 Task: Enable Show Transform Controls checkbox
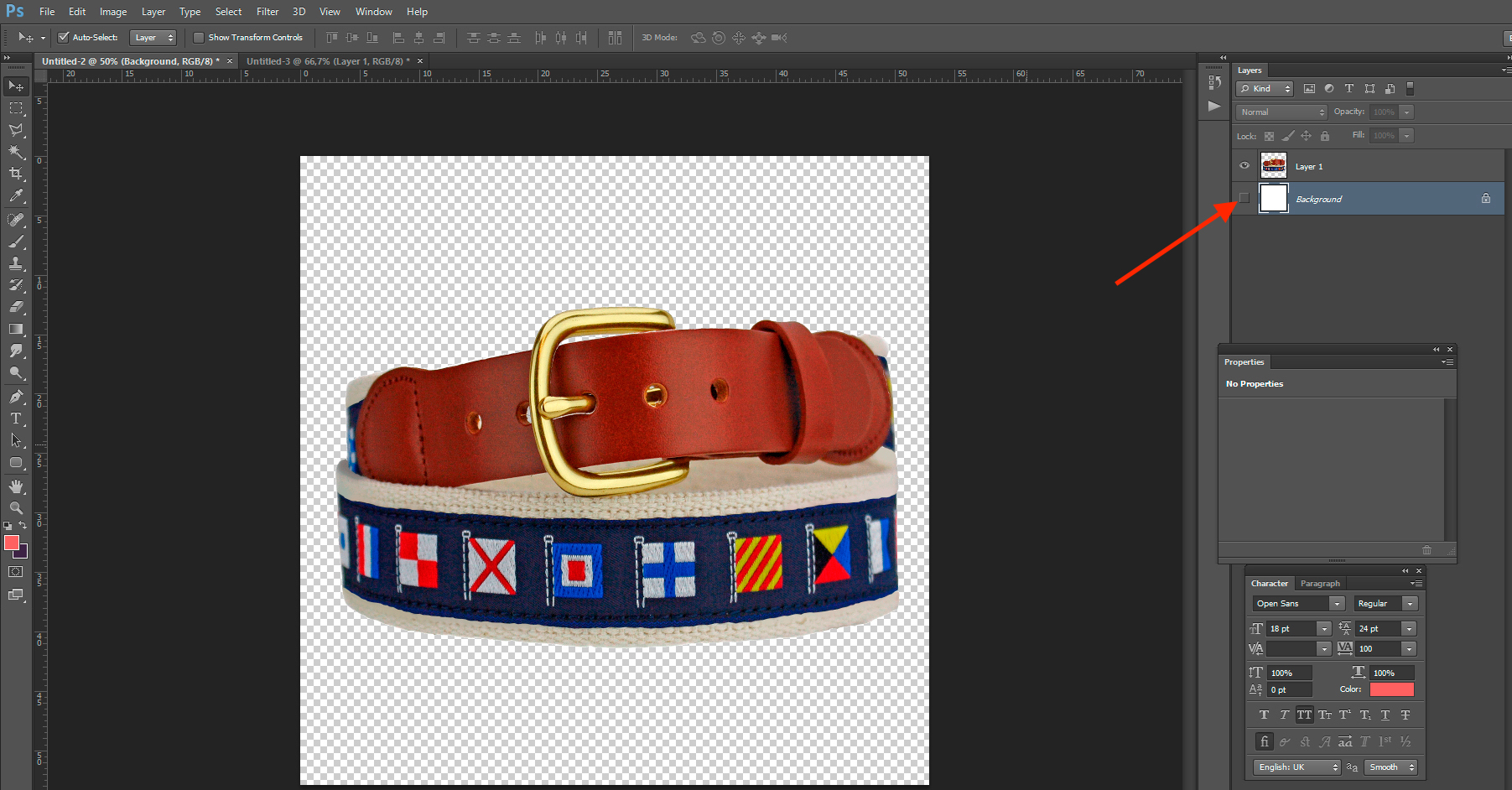coord(199,37)
